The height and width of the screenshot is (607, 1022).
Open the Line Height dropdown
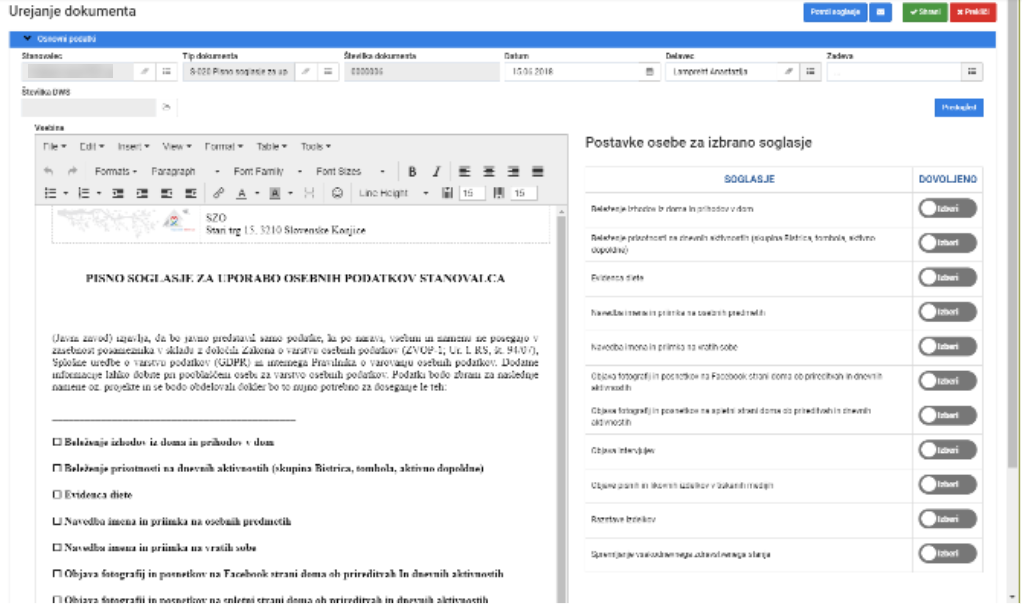click(x=394, y=193)
